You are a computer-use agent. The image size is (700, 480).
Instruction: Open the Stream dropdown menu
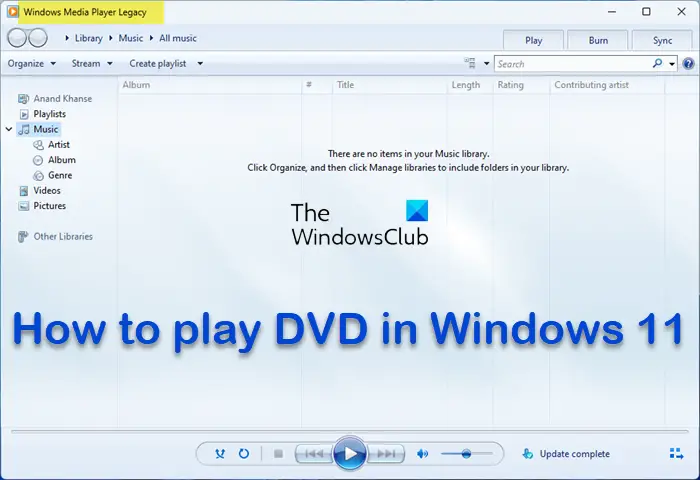pos(92,63)
